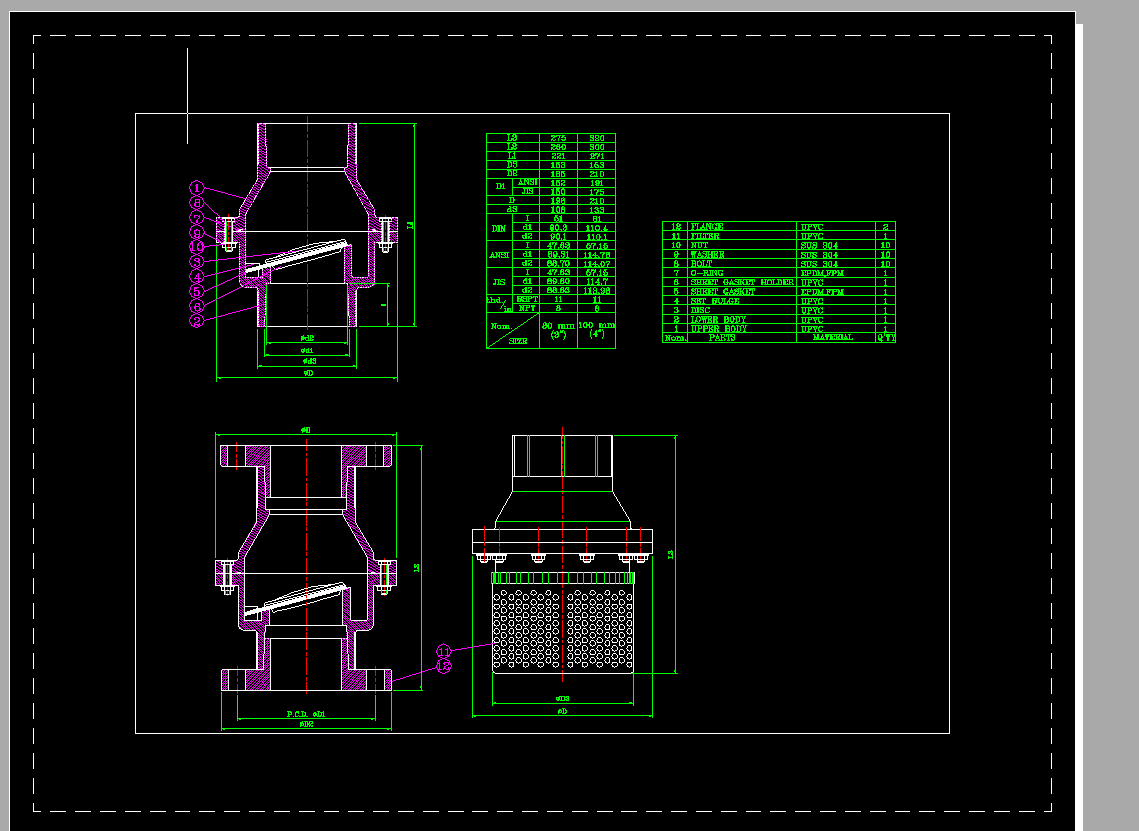Click the L3 dimension beside the filter view
This screenshot has height=831, width=1139.
(x=670, y=554)
